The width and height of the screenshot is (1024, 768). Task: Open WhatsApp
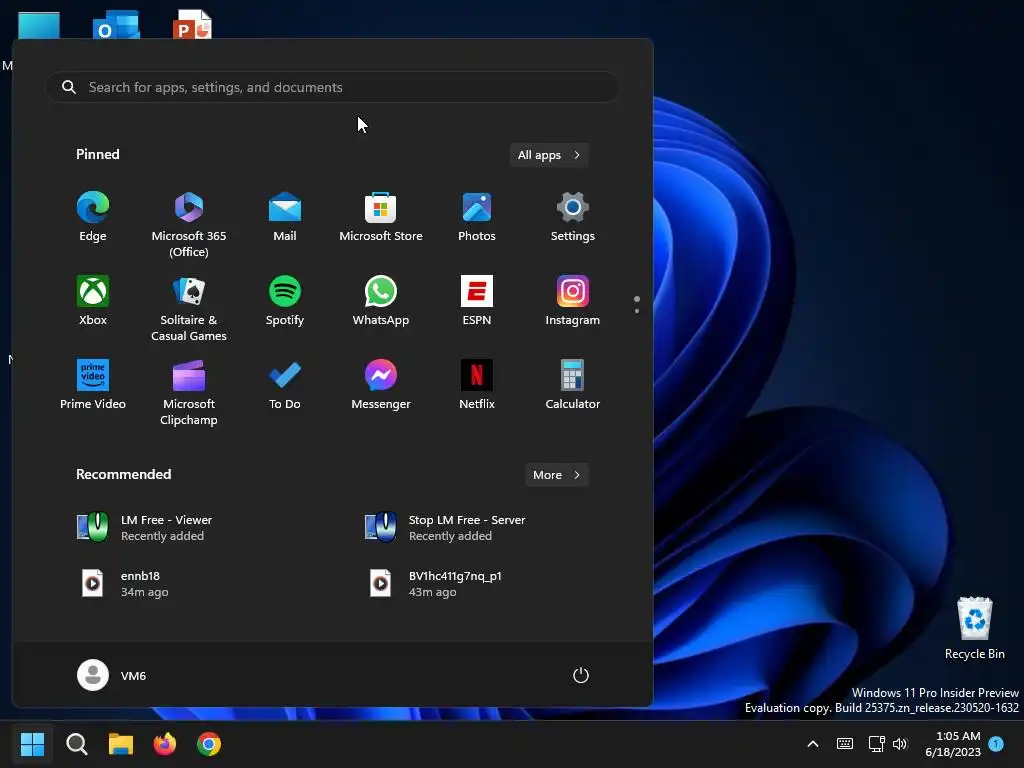381,301
